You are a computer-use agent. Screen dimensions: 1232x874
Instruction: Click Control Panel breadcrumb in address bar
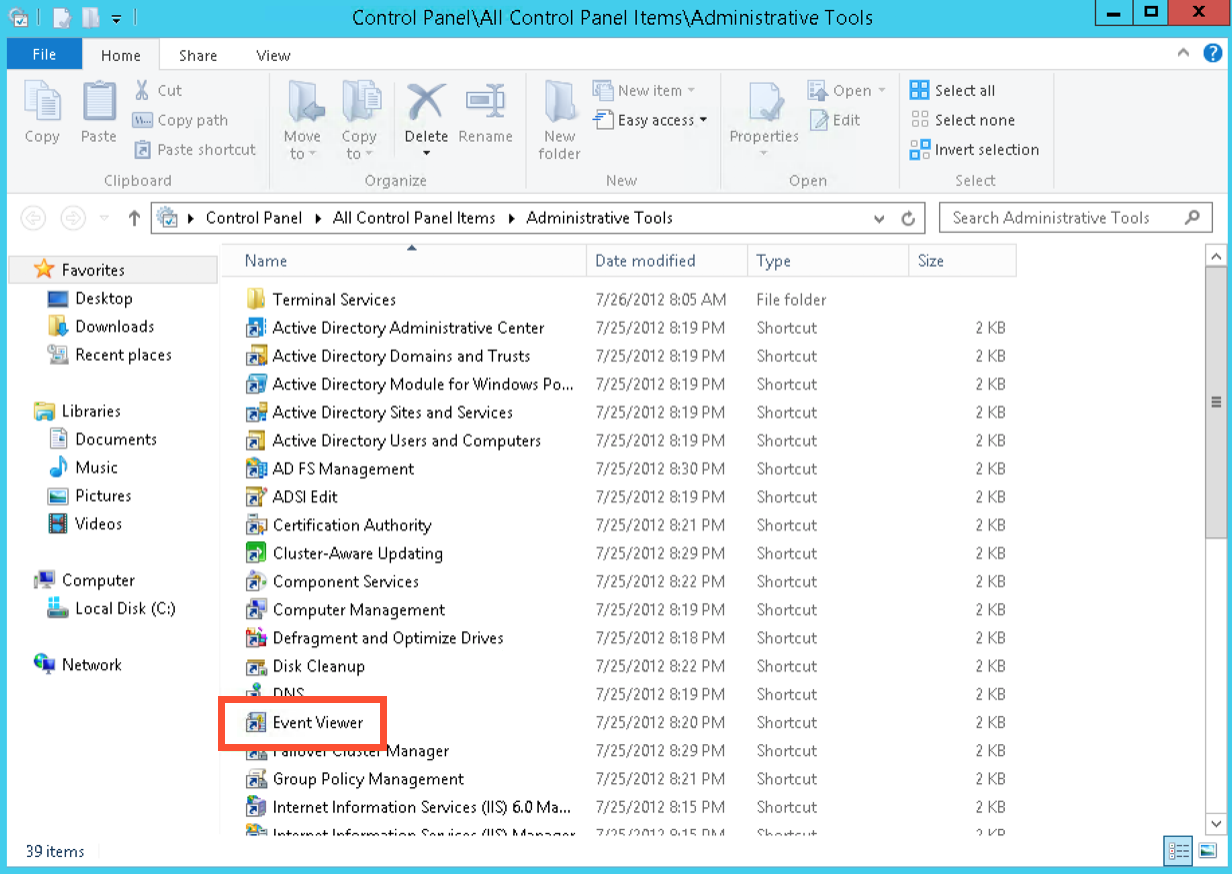254,218
